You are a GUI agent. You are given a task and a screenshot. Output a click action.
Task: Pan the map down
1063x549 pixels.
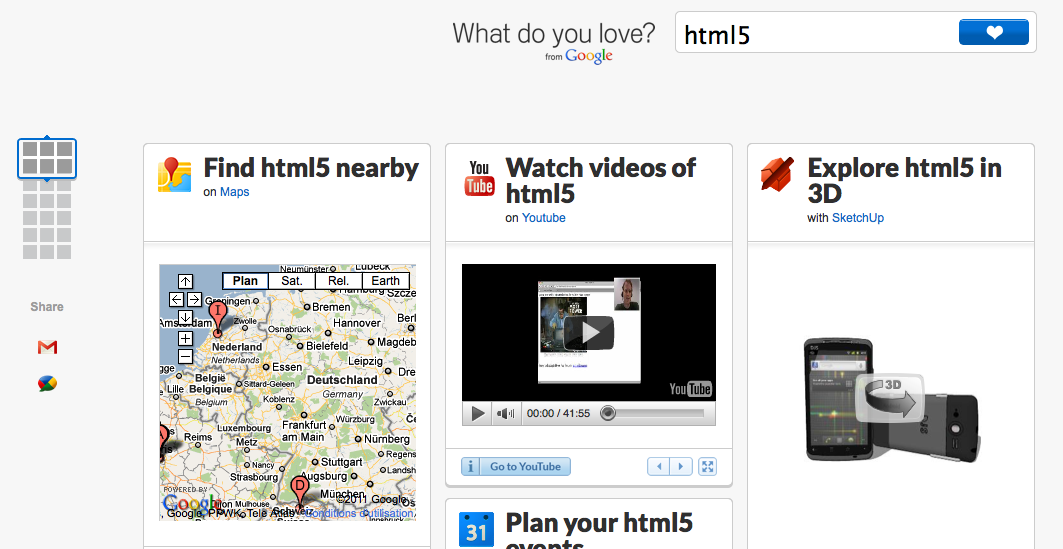pyautogui.click(x=185, y=317)
